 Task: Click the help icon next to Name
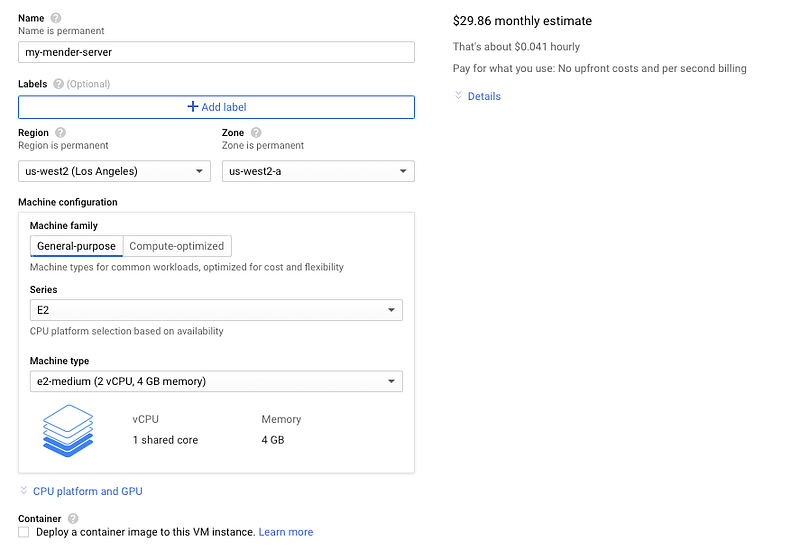point(55,19)
